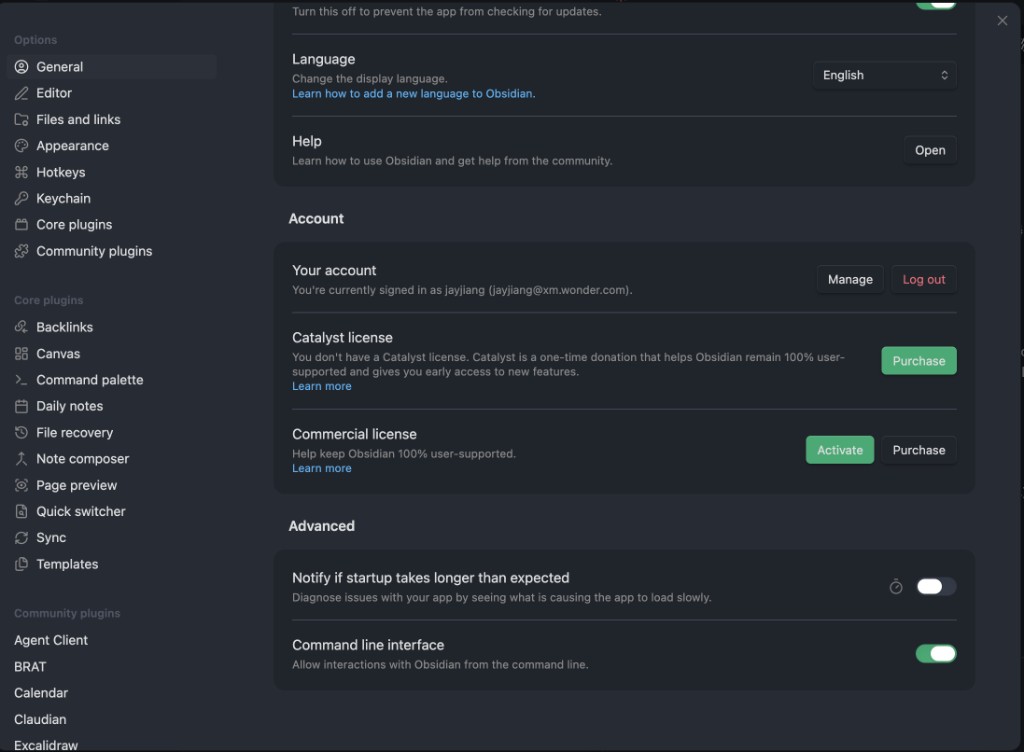Screen dimensions: 1024x752
Task: Open 'Learn how to add a new language' link
Action: (x=413, y=93)
